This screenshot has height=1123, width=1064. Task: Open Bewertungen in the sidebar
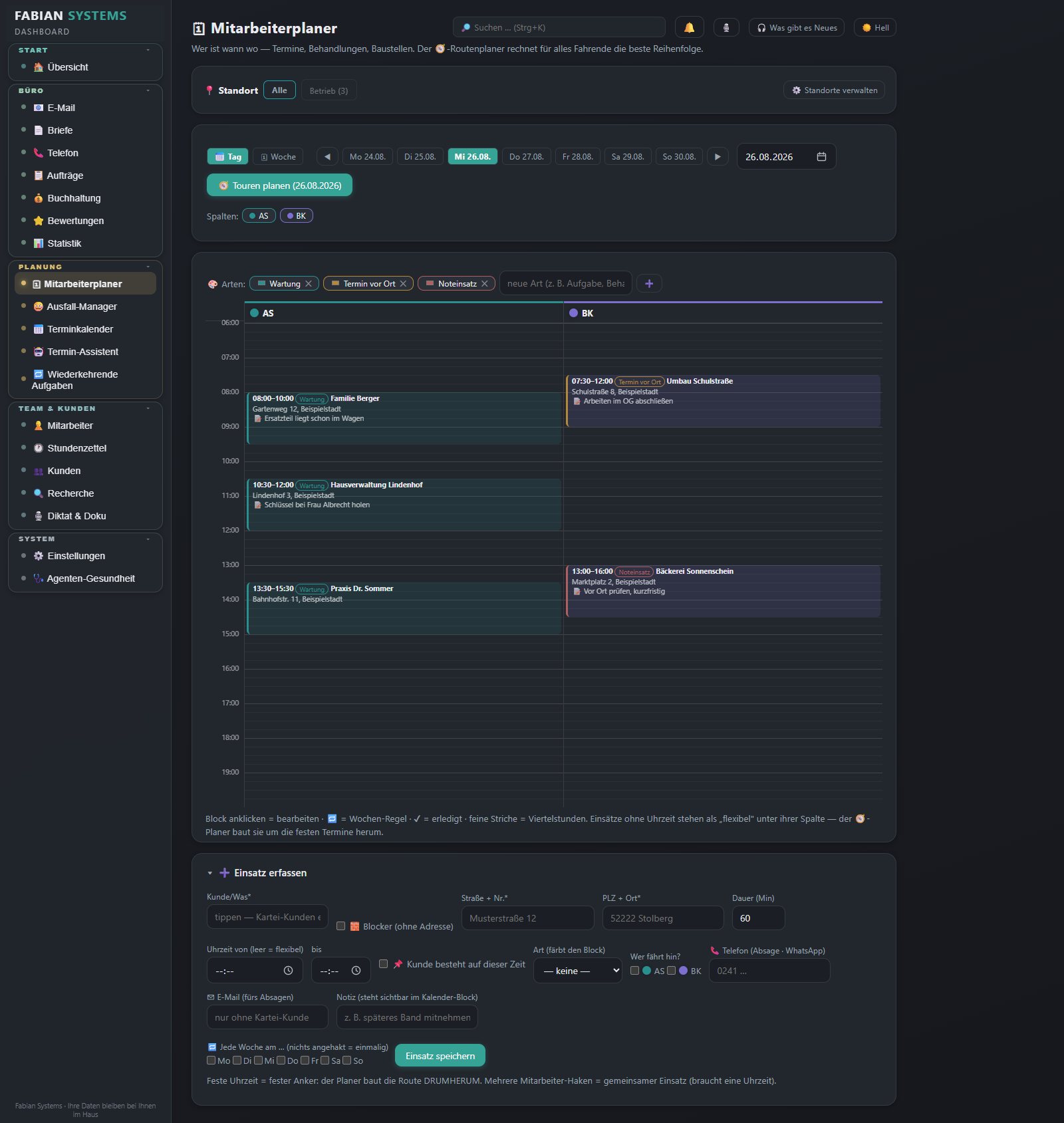(85, 221)
